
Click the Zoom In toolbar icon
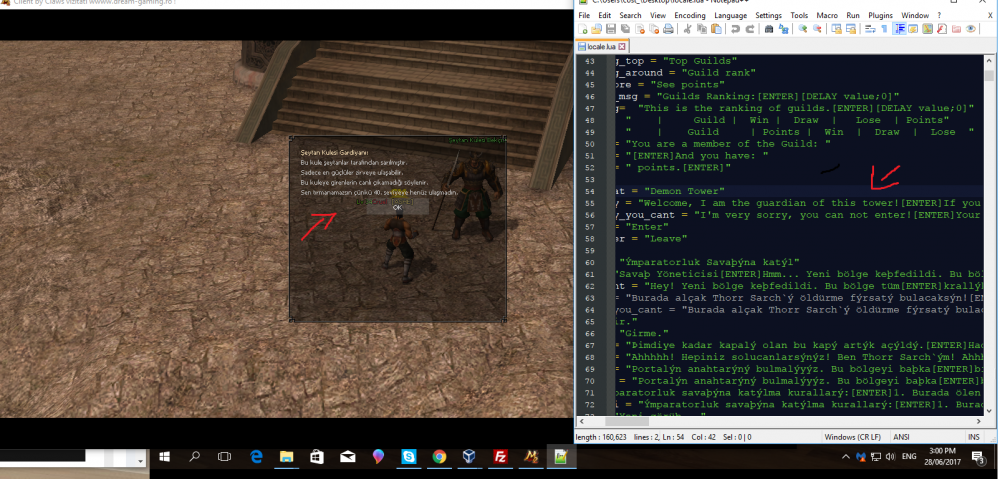click(803, 29)
